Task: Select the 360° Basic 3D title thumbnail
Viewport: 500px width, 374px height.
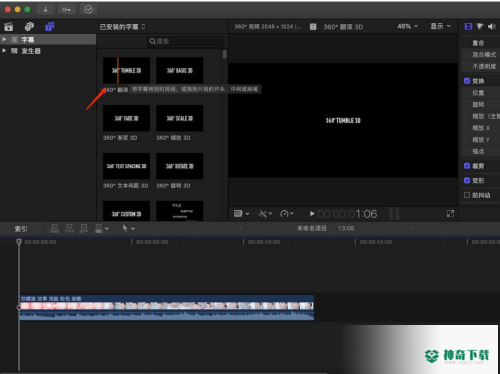Action: (180, 70)
